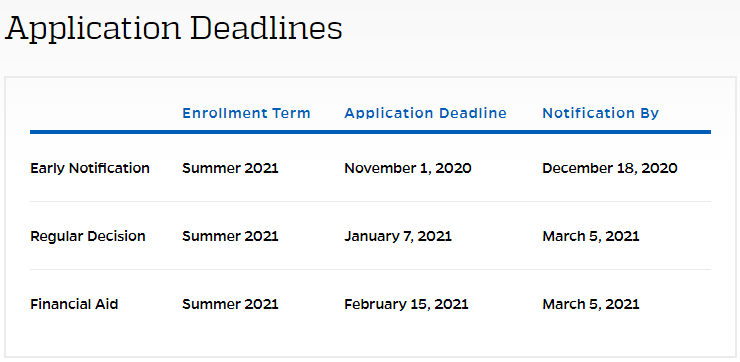This screenshot has width=740, height=362.
Task: Click the February 15, 2021 deadline
Action: [406, 304]
